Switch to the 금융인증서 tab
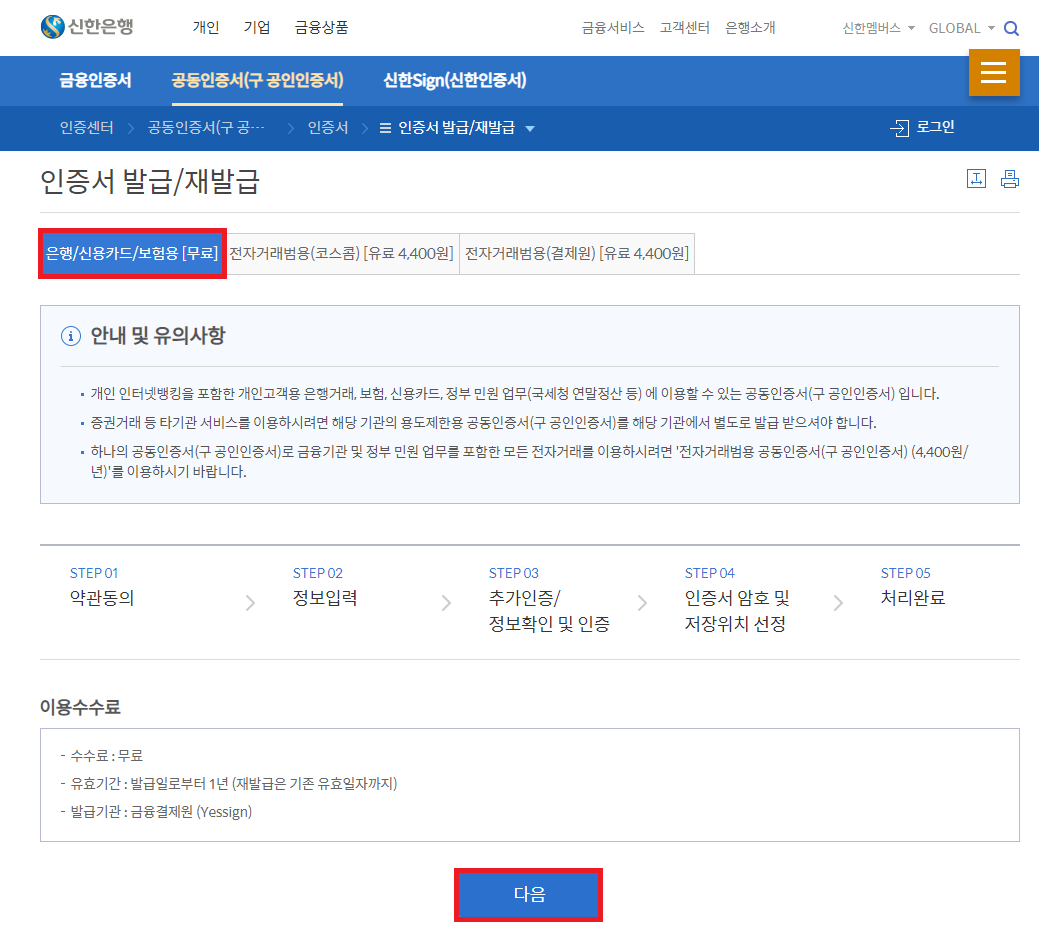Image resolution: width=1039 pixels, height=932 pixels. pyautogui.click(x=93, y=80)
